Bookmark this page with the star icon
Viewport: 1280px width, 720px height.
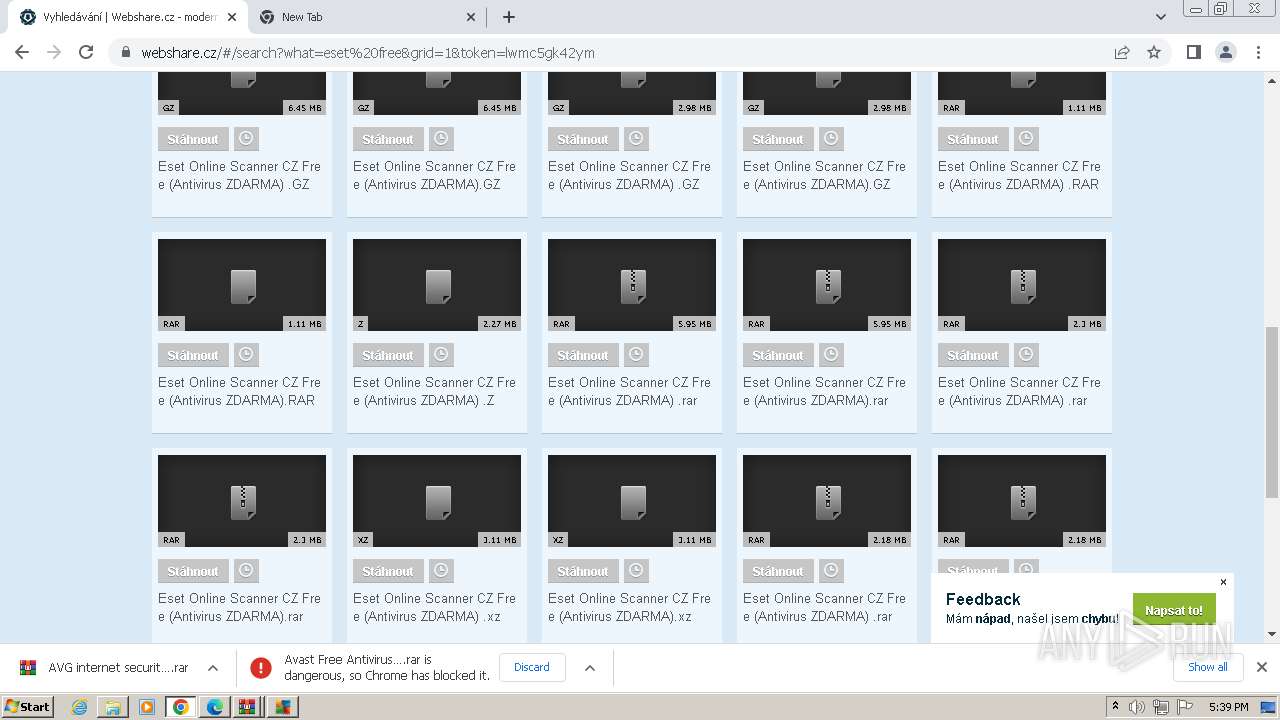(x=1154, y=52)
